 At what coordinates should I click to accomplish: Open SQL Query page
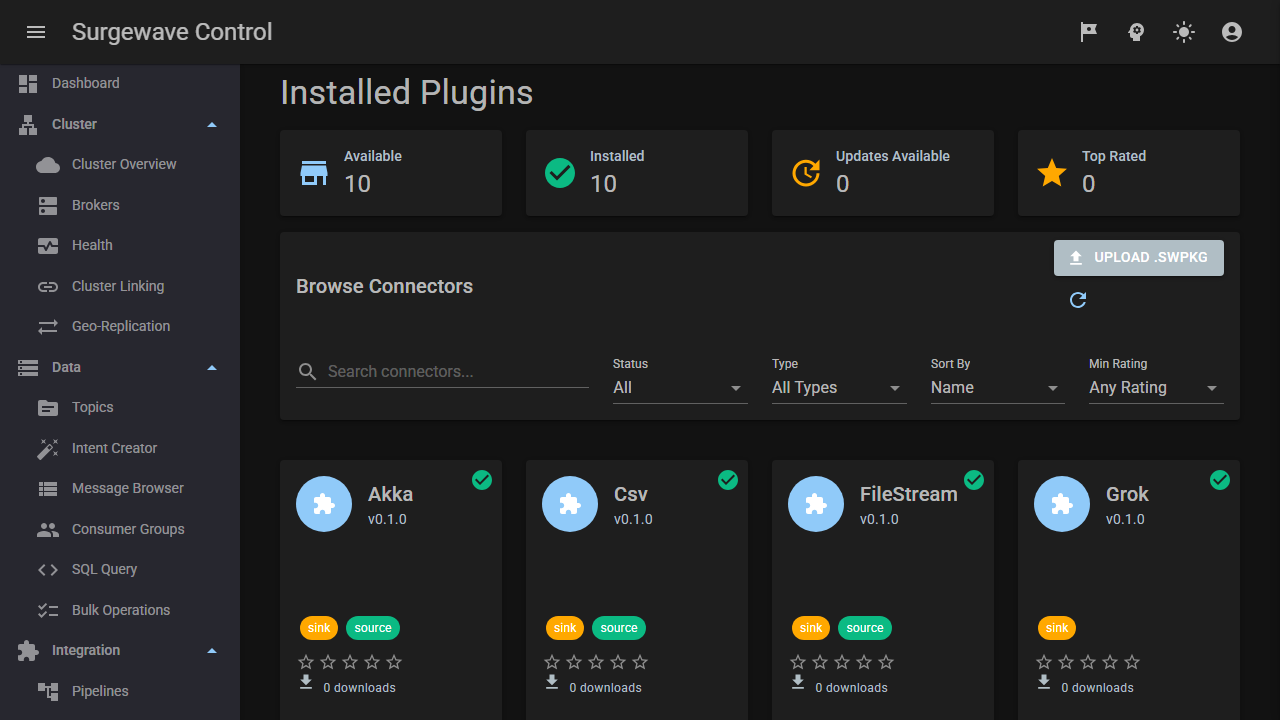click(x=120, y=570)
